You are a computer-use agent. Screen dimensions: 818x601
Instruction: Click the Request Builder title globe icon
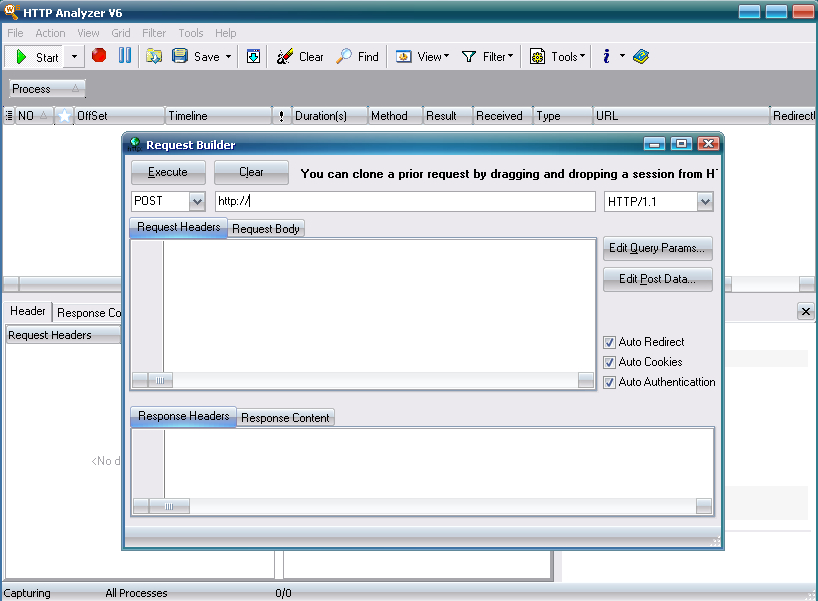135,144
